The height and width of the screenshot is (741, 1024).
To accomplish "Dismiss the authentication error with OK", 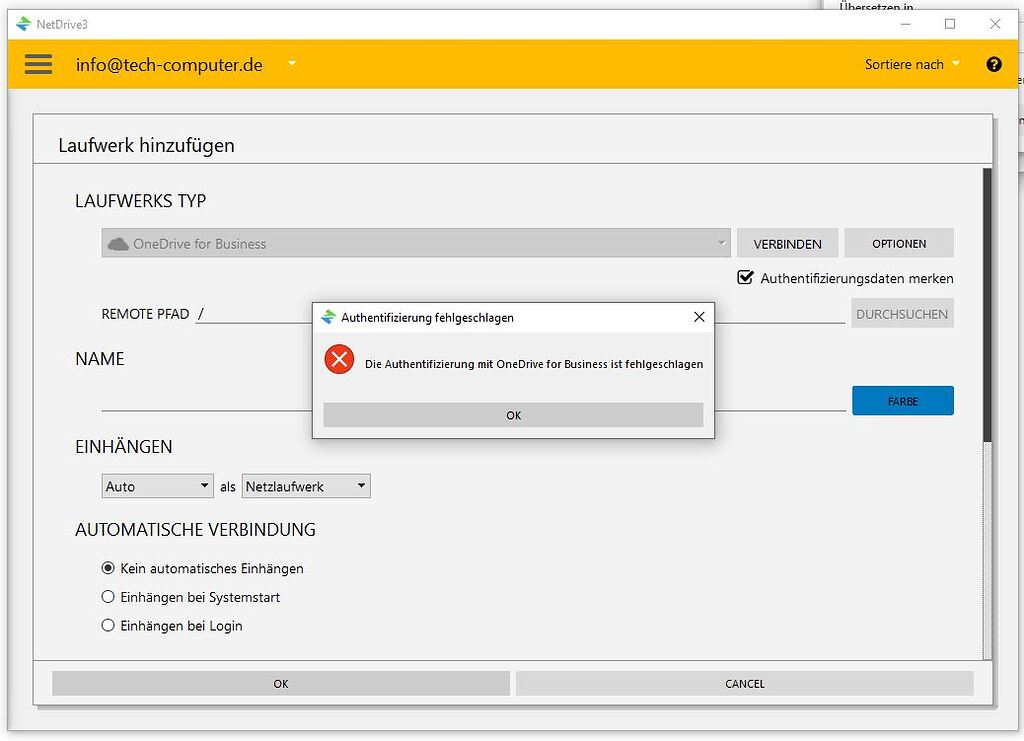I will point(513,414).
